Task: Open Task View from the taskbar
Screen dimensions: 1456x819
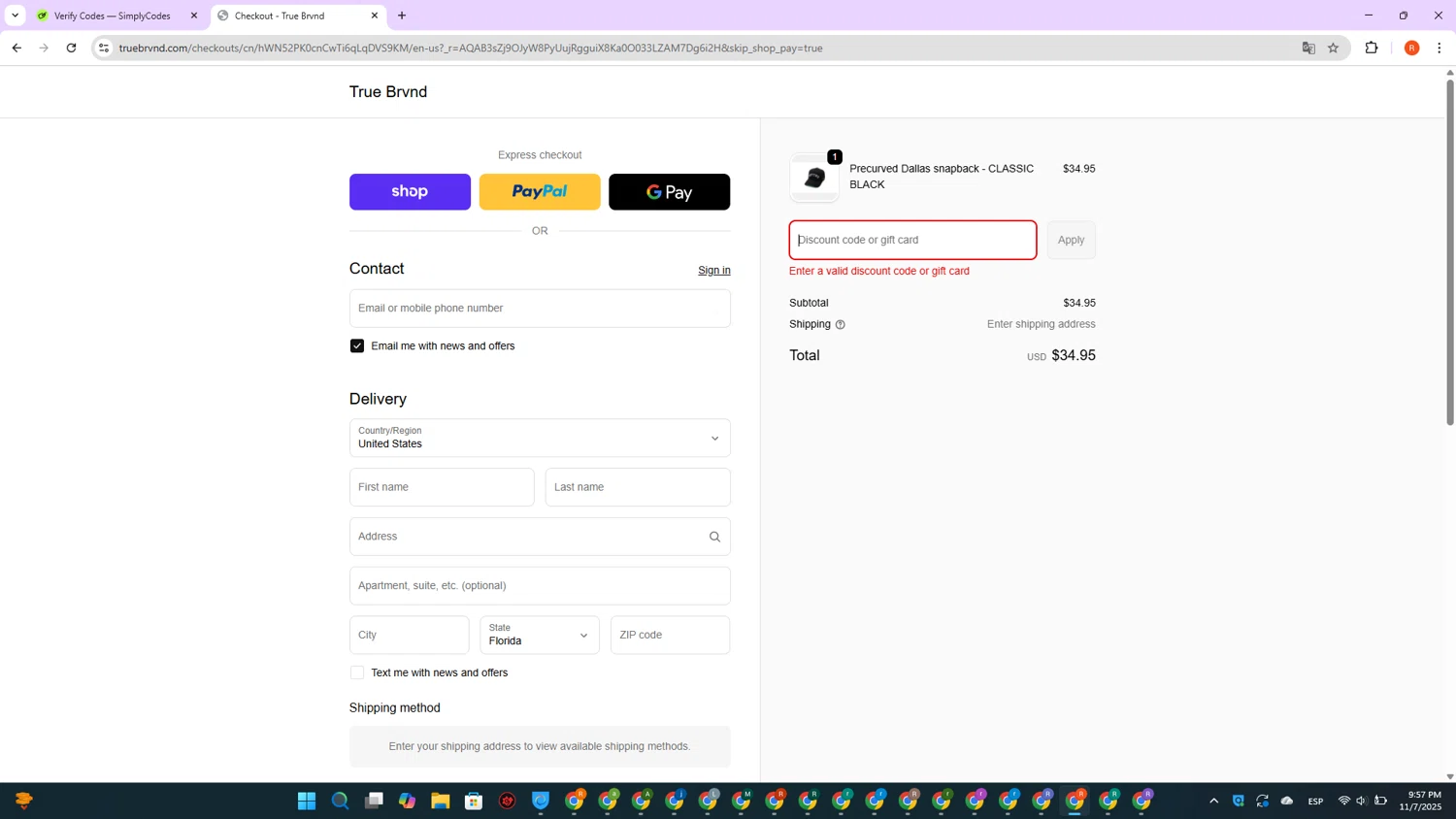Action: pyautogui.click(x=374, y=801)
